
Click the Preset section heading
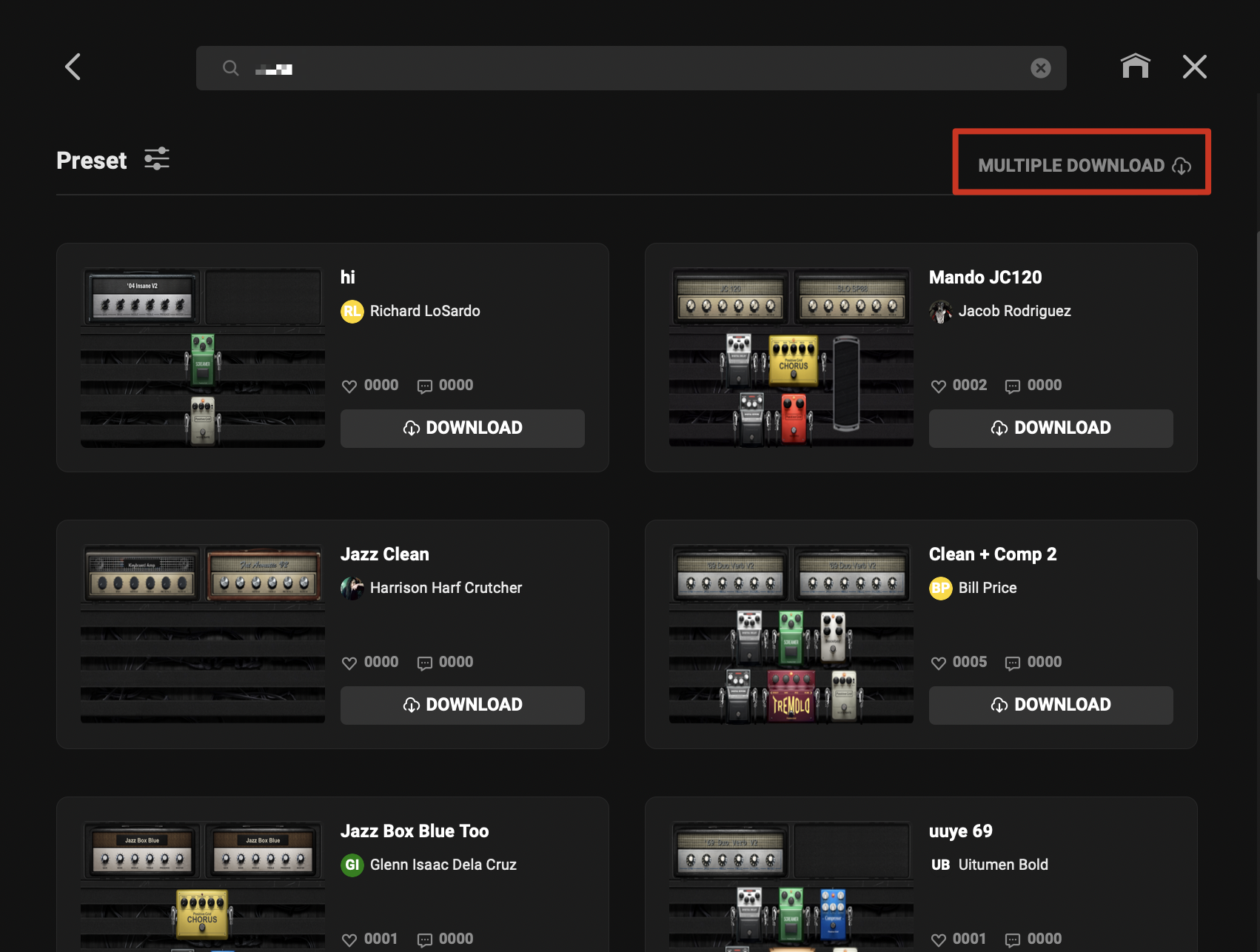pyautogui.click(x=91, y=160)
